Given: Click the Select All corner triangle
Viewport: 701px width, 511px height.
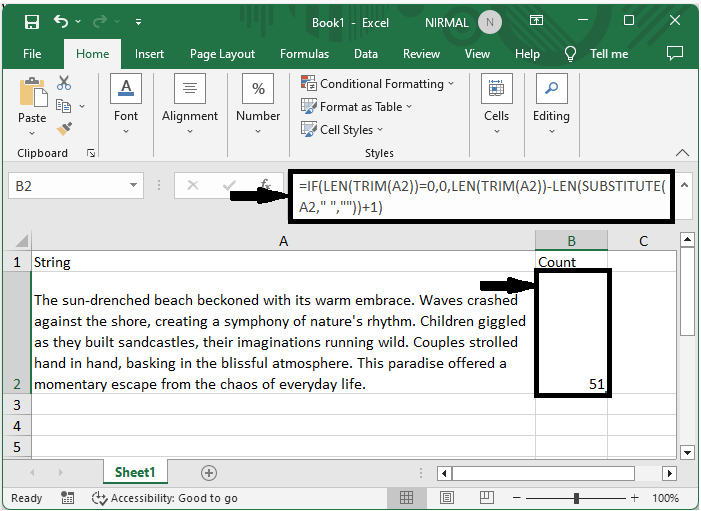Looking at the screenshot, I should click(x=21, y=240).
